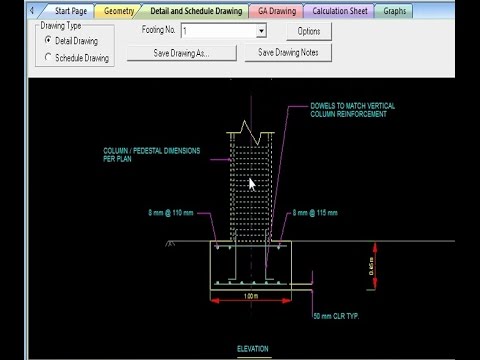Click the 8 mm @ 115 mm annotation
This screenshot has height=360, width=480.
[x=315, y=213]
